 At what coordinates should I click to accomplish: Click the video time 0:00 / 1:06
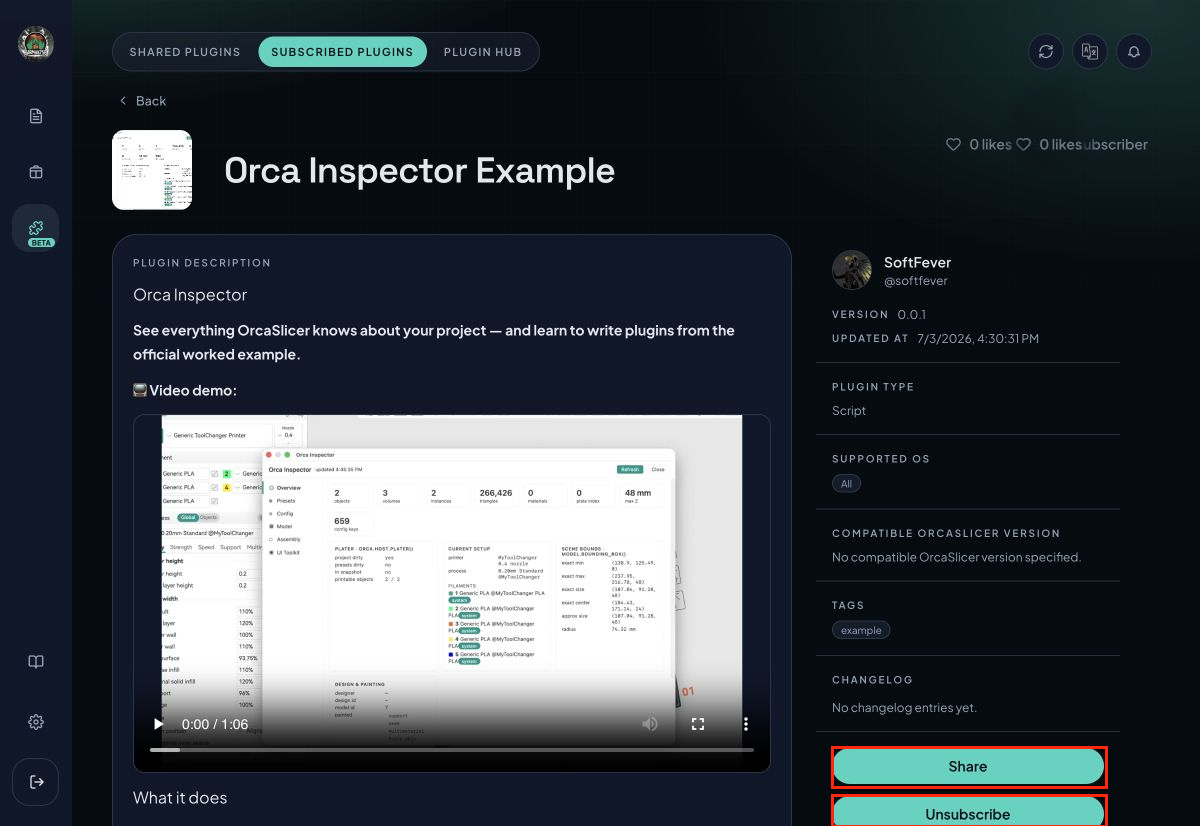coord(215,724)
